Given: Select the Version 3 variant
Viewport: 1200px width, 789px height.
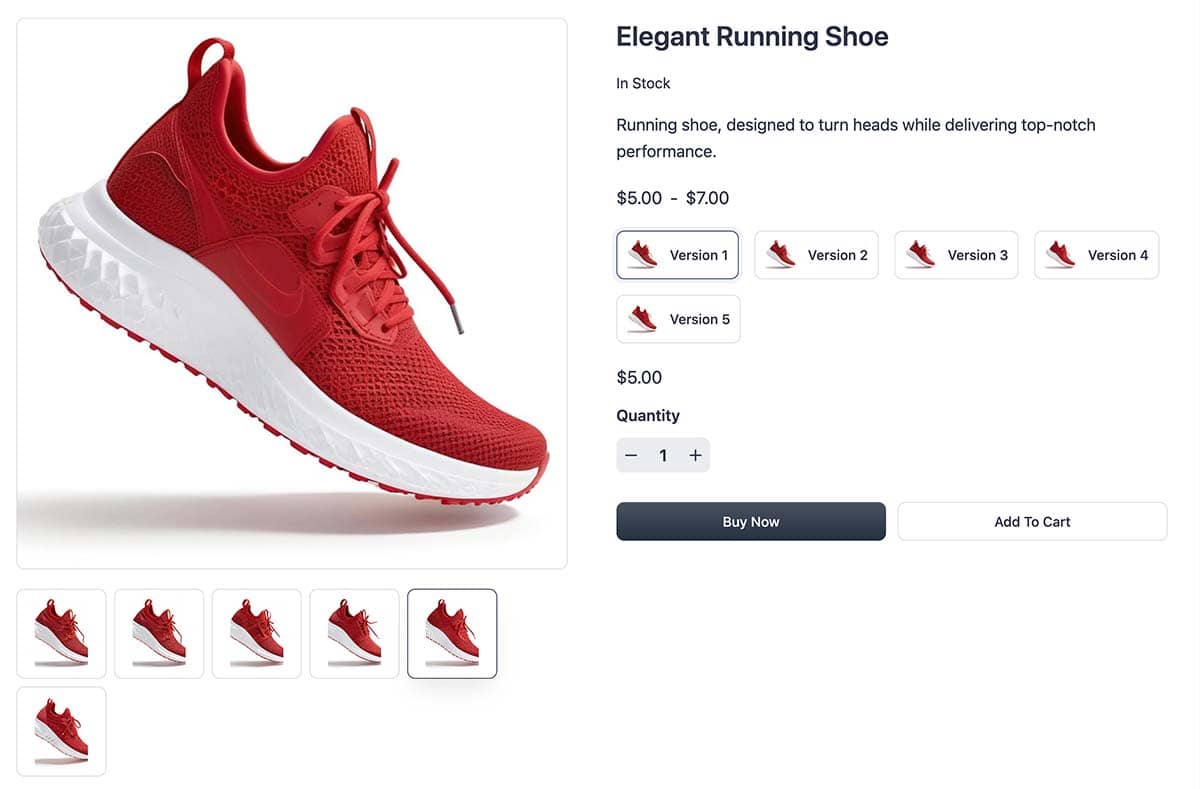Looking at the screenshot, I should pyautogui.click(x=956, y=254).
